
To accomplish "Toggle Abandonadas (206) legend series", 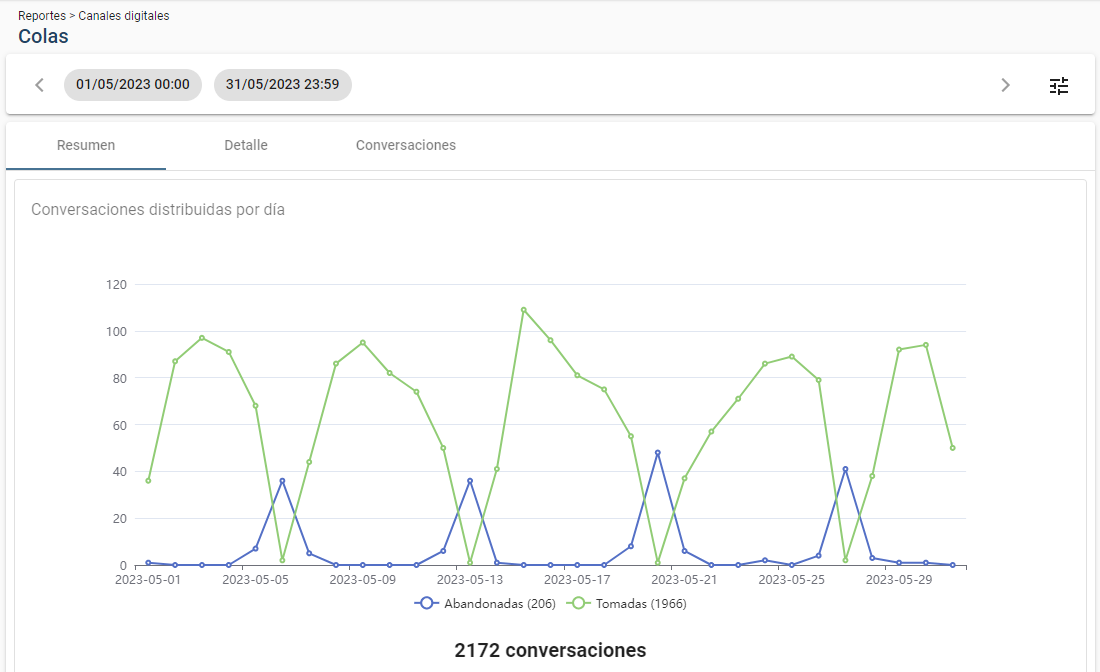I will [x=485, y=603].
